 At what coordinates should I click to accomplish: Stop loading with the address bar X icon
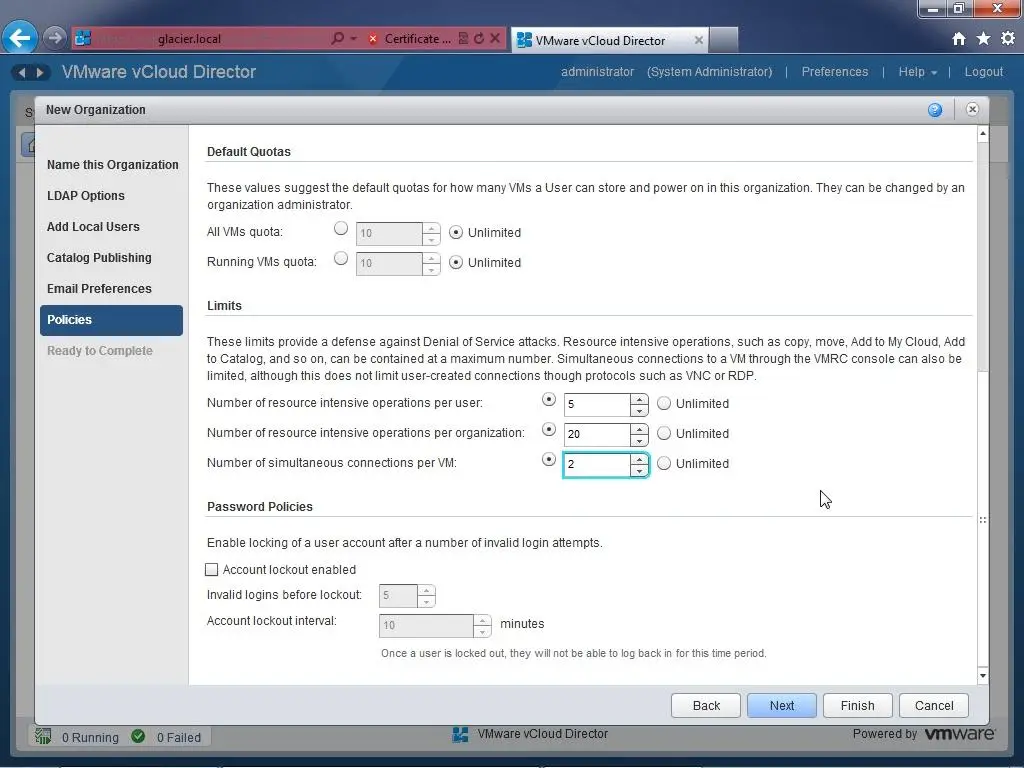[x=495, y=39]
